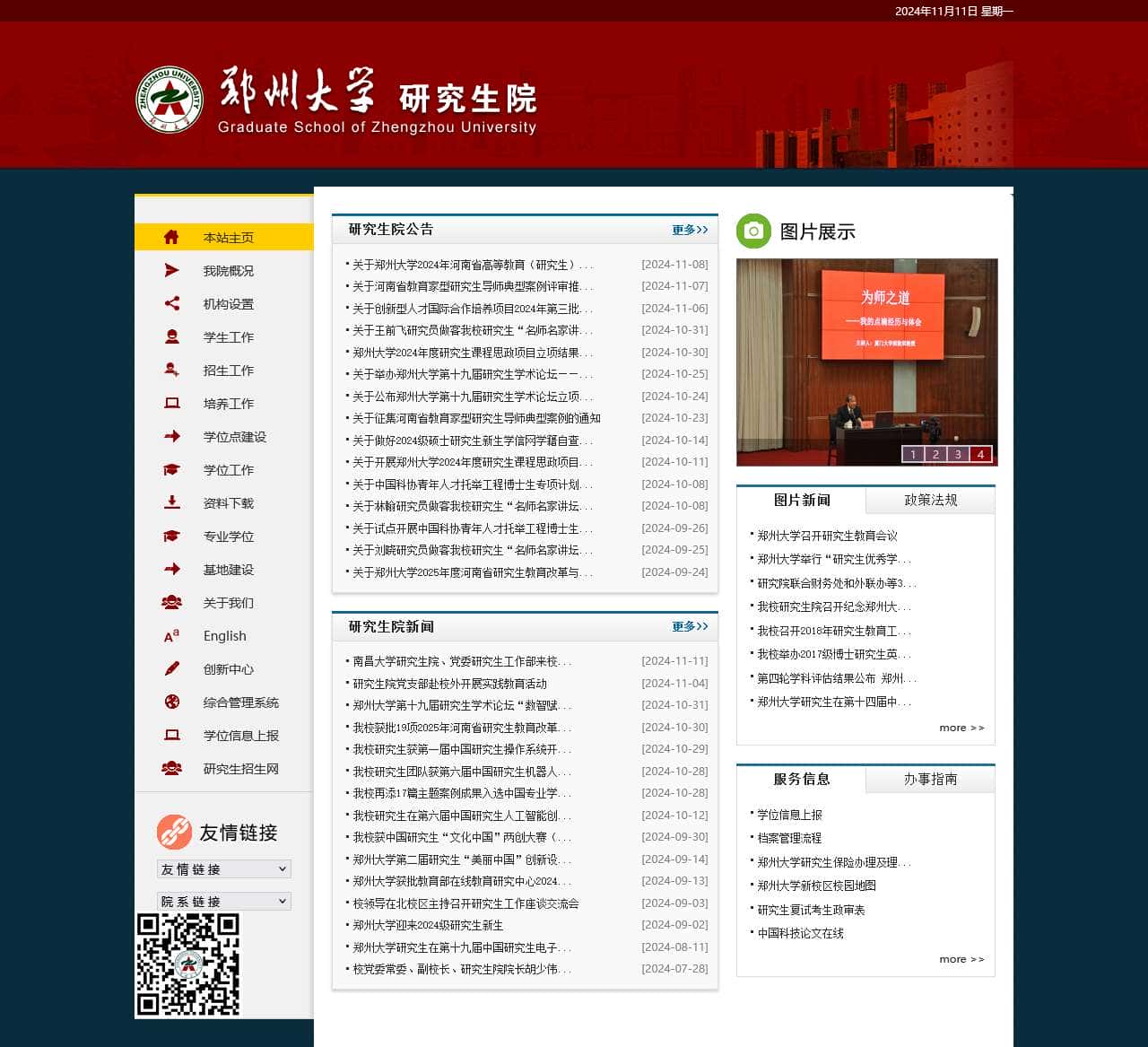Click the download icon beside 资料下载
1148x1047 pixels.
click(171, 502)
